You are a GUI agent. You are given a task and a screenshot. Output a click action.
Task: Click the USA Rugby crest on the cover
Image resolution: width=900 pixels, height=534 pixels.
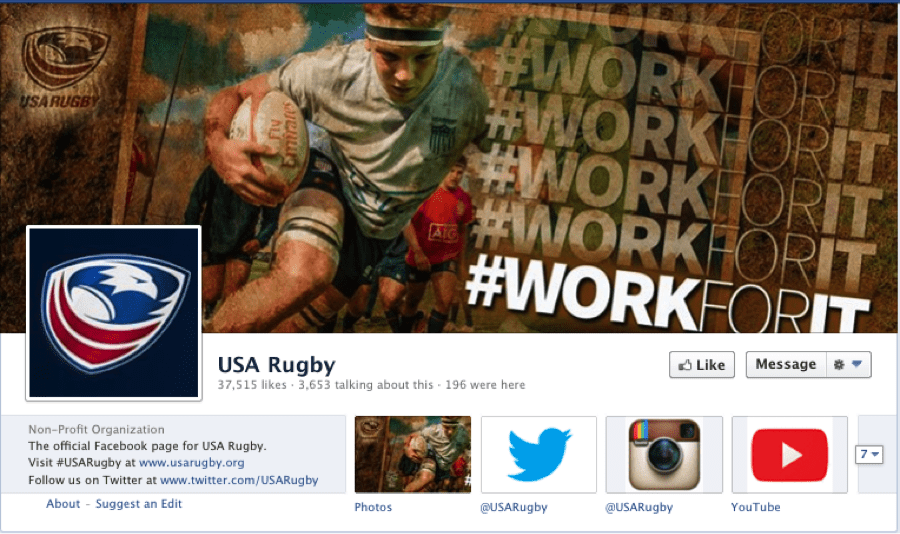63,66
